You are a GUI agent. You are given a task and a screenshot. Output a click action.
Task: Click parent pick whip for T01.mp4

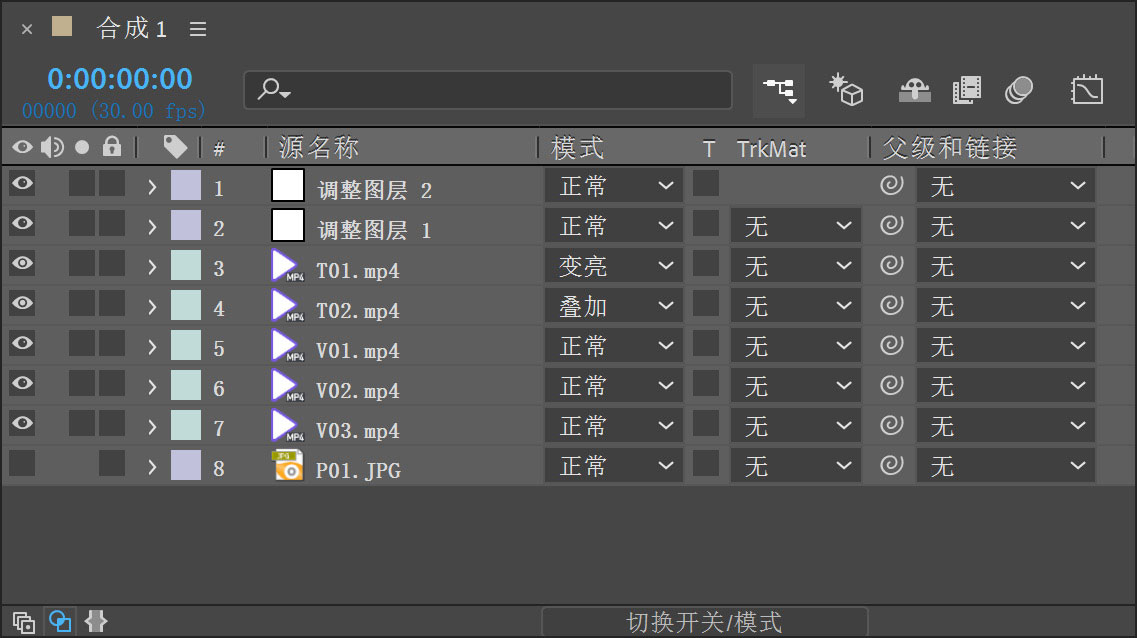point(891,265)
